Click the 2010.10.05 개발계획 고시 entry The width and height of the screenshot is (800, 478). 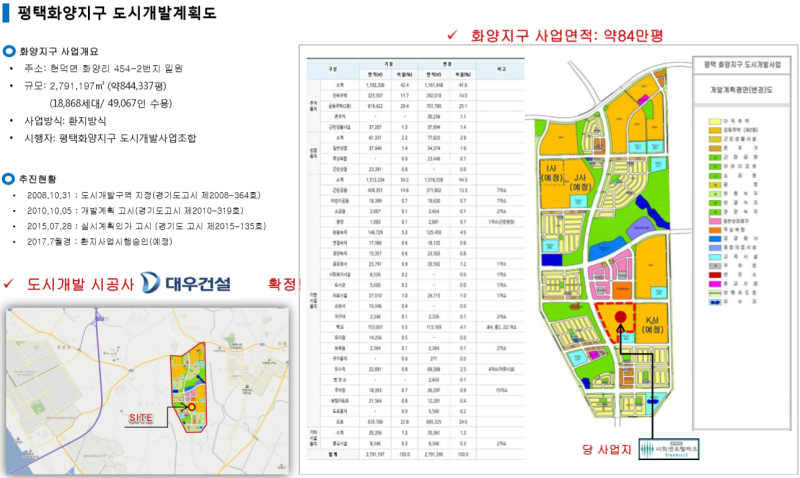(x=135, y=211)
